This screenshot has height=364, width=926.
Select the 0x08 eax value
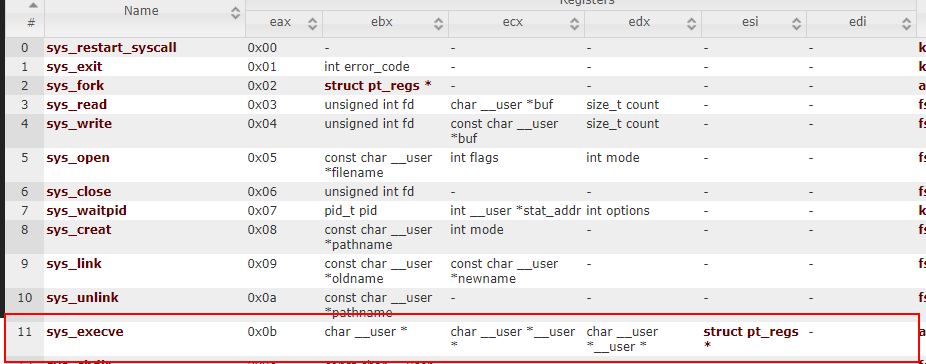262,229
